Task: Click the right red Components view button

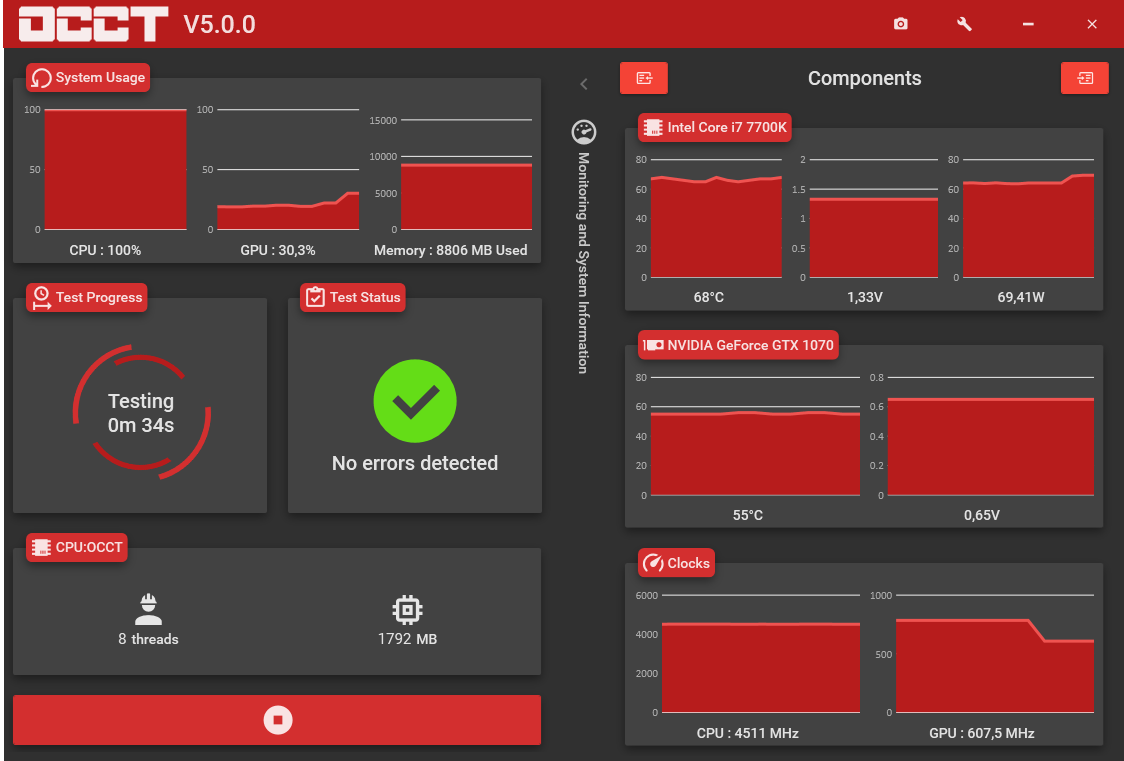Action: (1085, 78)
